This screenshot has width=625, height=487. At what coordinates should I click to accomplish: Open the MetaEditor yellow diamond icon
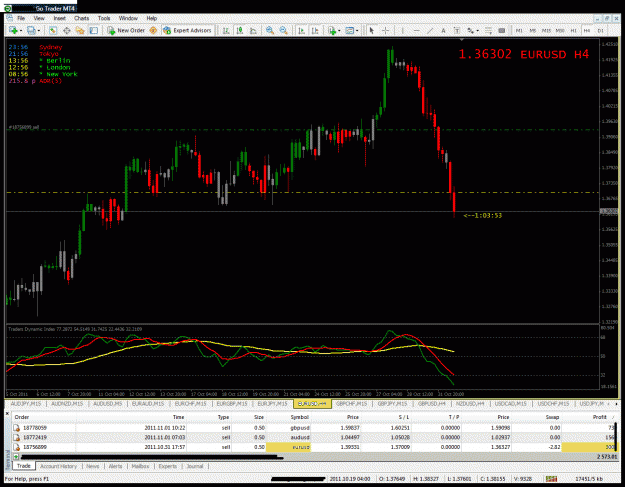(153, 30)
